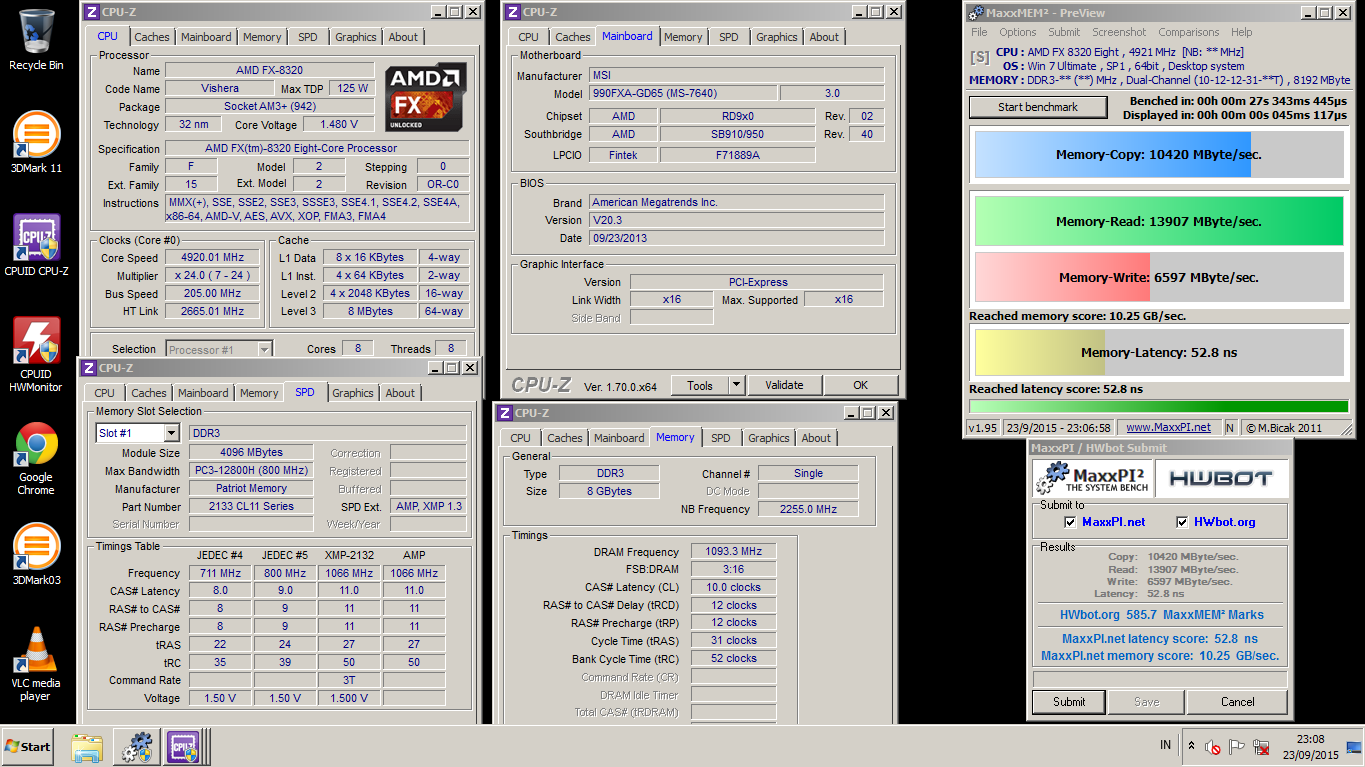Click the volume speaker tray icon

1212,746
